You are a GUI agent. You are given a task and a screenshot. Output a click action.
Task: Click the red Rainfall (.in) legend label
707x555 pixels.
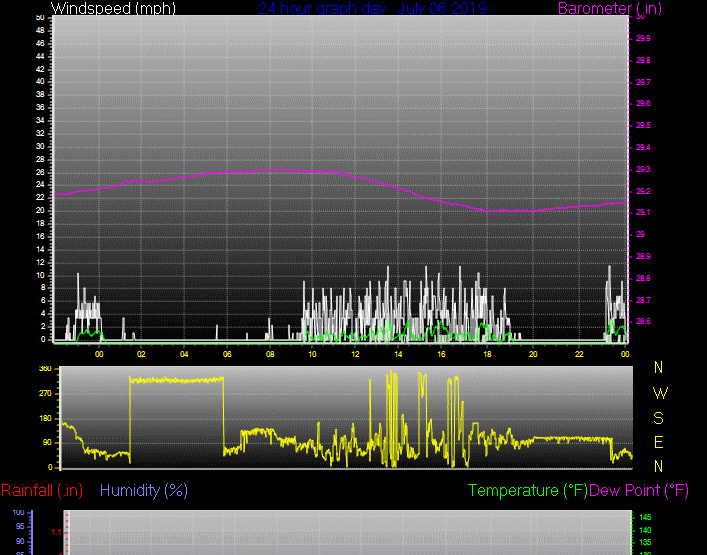point(42,490)
